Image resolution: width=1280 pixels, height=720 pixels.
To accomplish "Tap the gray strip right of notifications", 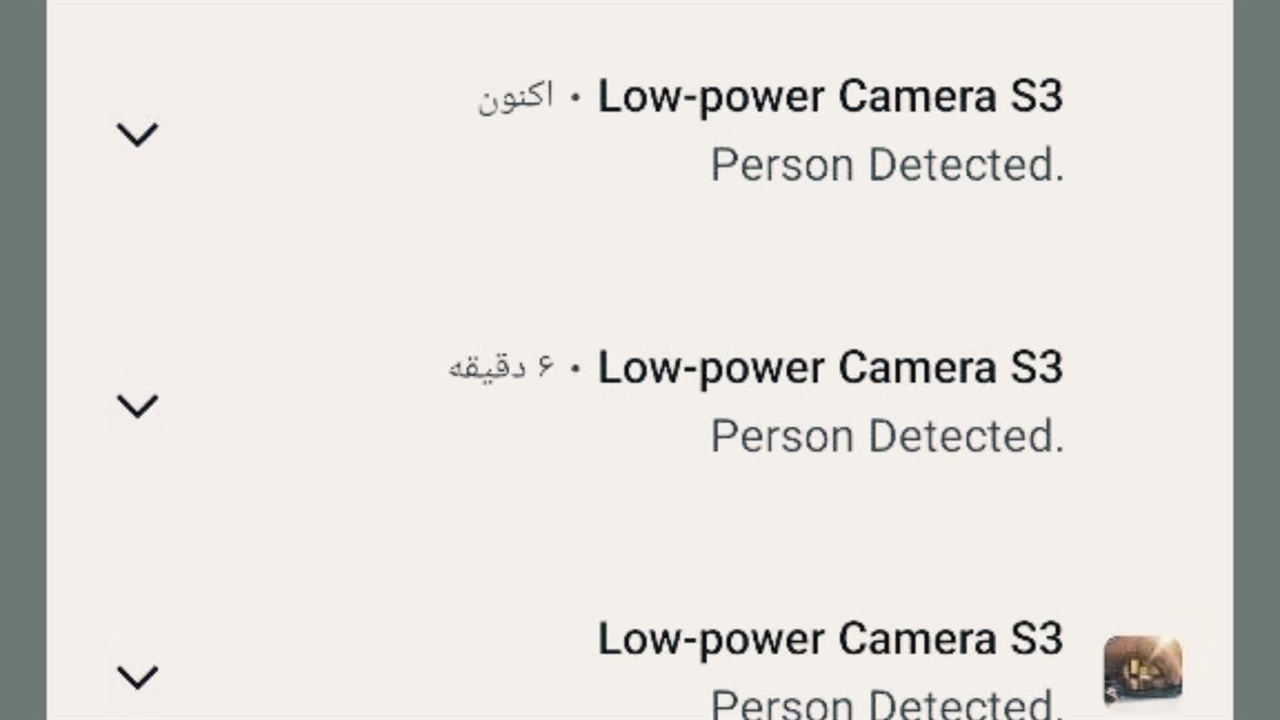I will tap(1257, 360).
